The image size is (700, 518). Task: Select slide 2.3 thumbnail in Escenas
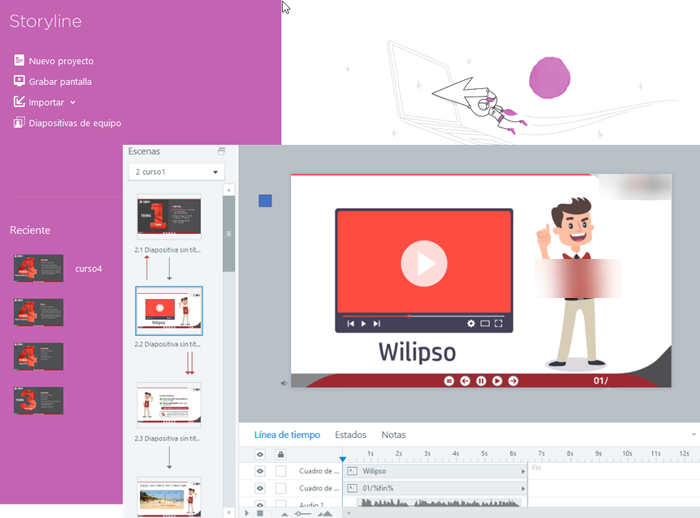(x=169, y=404)
